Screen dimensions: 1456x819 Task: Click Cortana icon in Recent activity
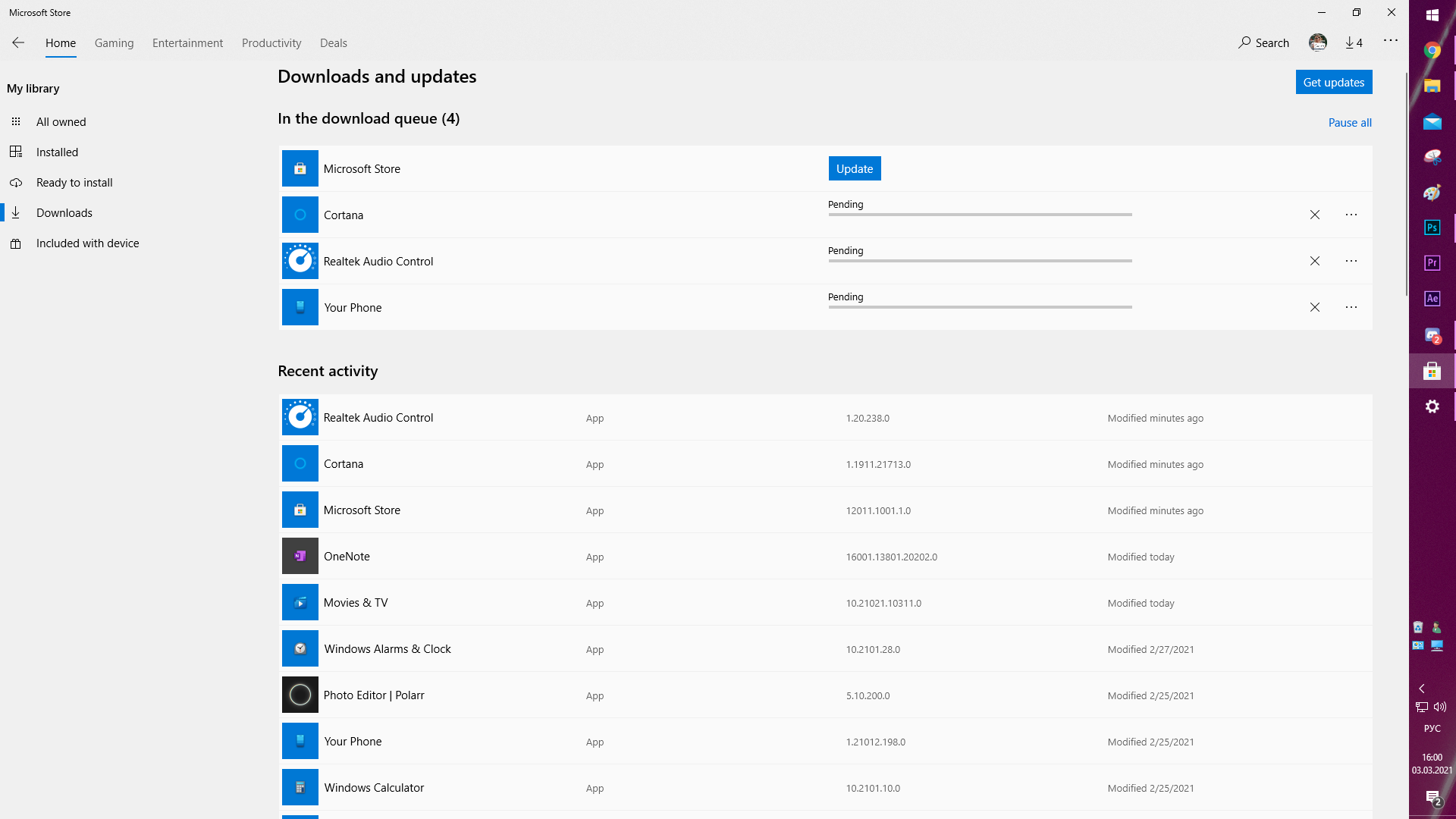pos(300,463)
